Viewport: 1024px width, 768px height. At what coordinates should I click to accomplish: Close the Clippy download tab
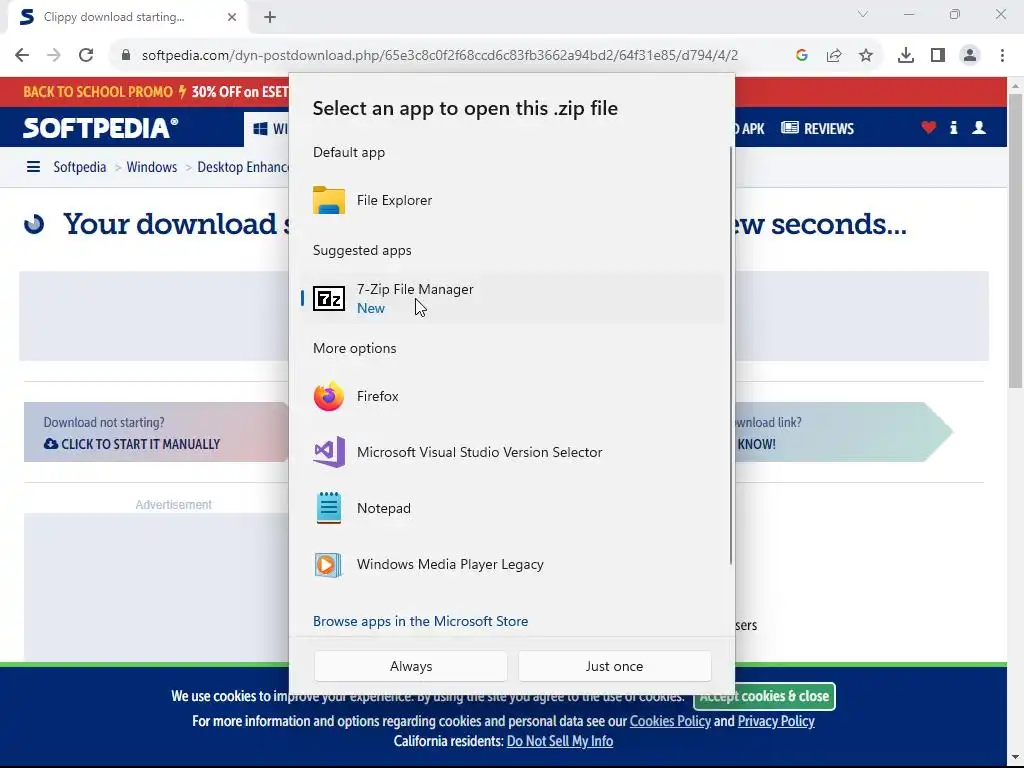232,17
